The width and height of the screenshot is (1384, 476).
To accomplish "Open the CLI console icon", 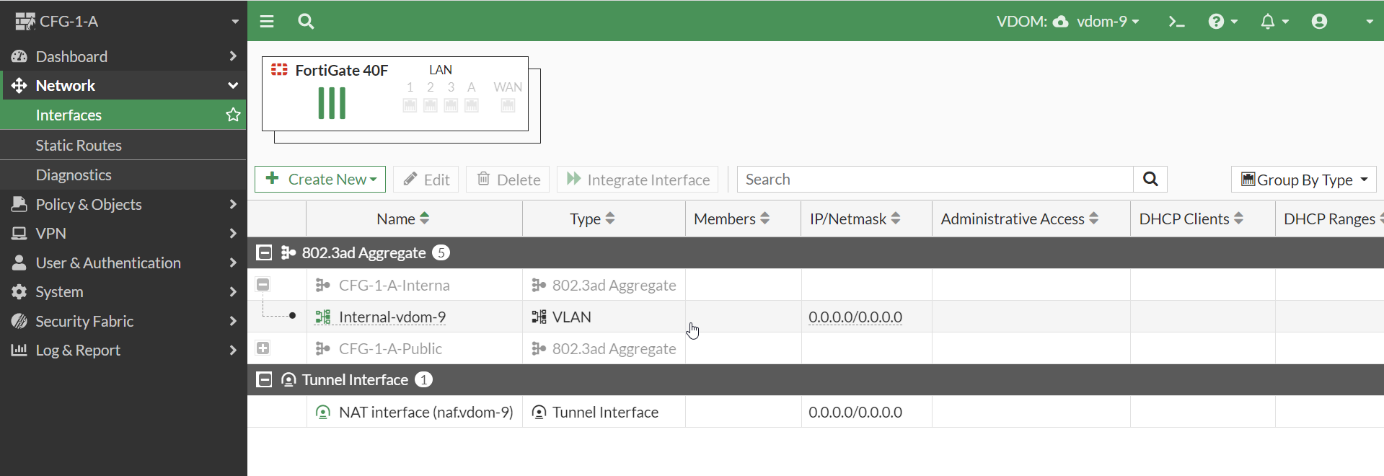I will pyautogui.click(x=1177, y=21).
